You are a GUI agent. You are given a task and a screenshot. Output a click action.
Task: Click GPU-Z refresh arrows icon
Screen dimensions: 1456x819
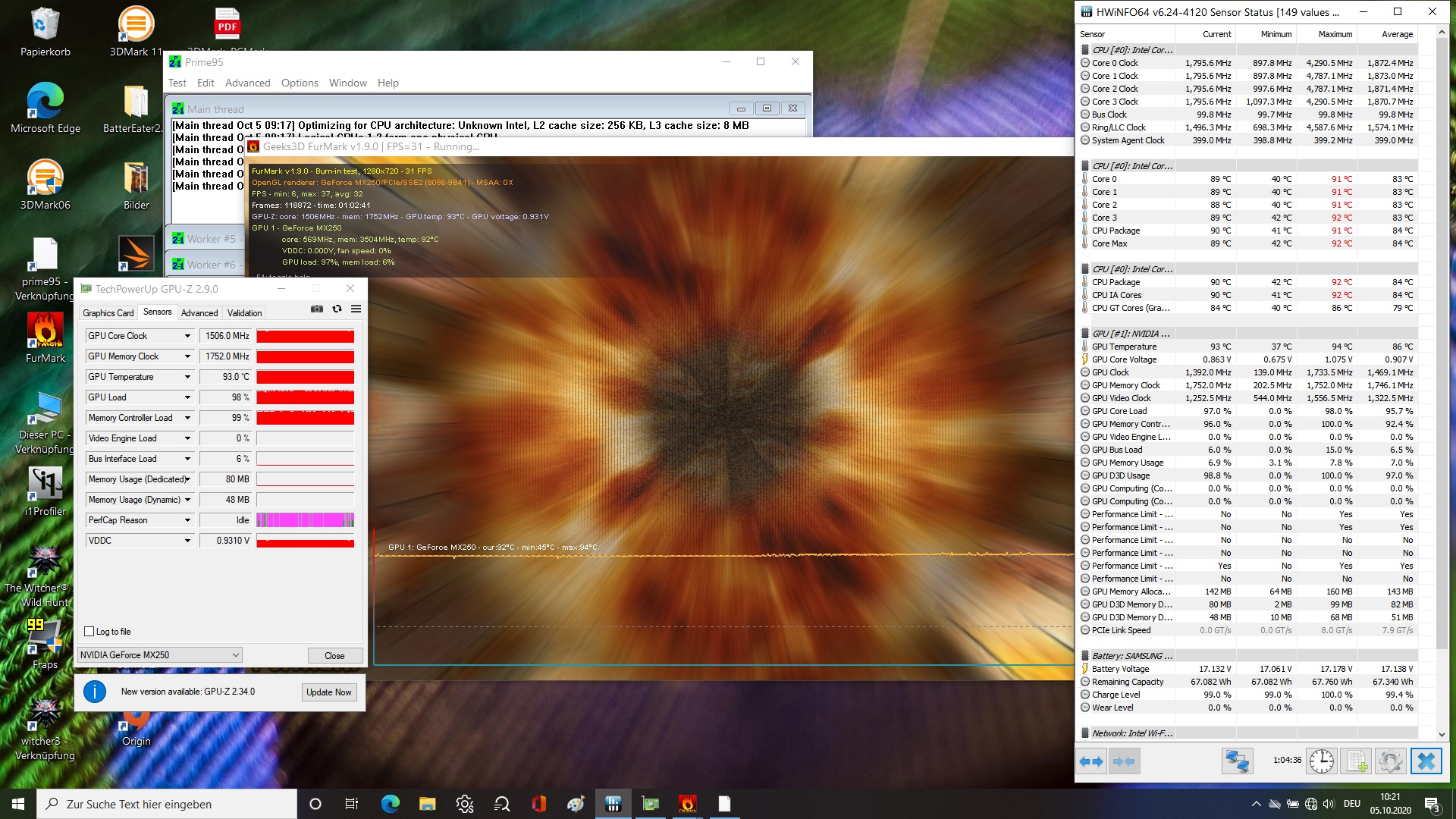[x=337, y=309]
